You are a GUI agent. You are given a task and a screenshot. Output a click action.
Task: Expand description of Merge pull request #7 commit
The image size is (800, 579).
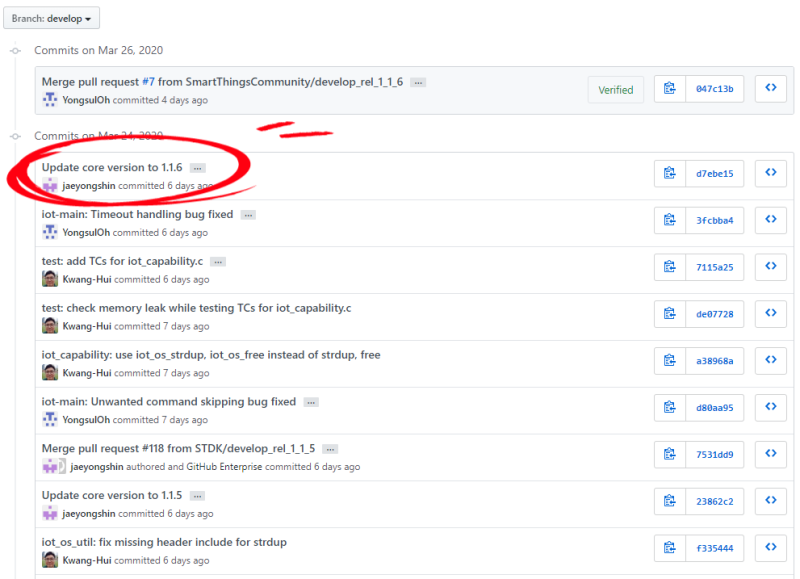(418, 83)
